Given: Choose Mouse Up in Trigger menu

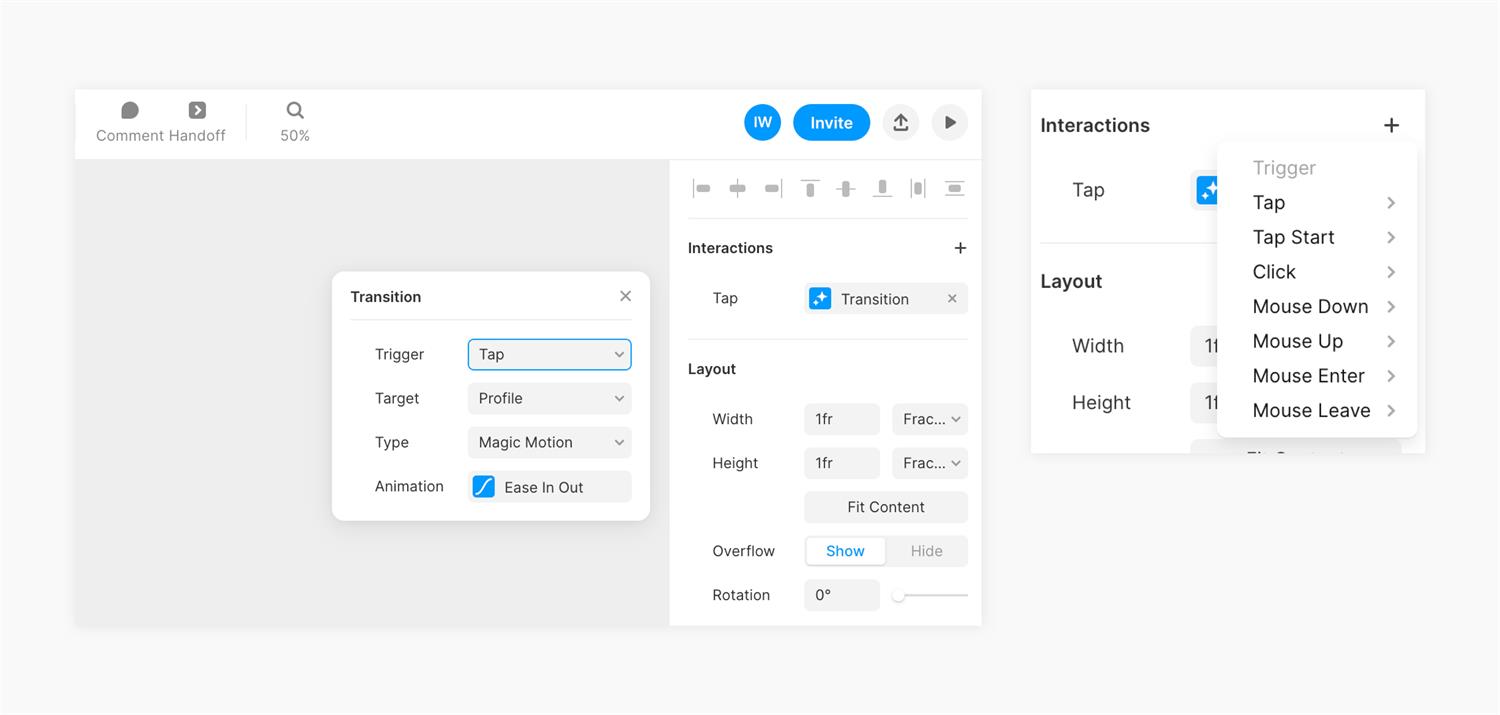Looking at the screenshot, I should coord(1317,341).
